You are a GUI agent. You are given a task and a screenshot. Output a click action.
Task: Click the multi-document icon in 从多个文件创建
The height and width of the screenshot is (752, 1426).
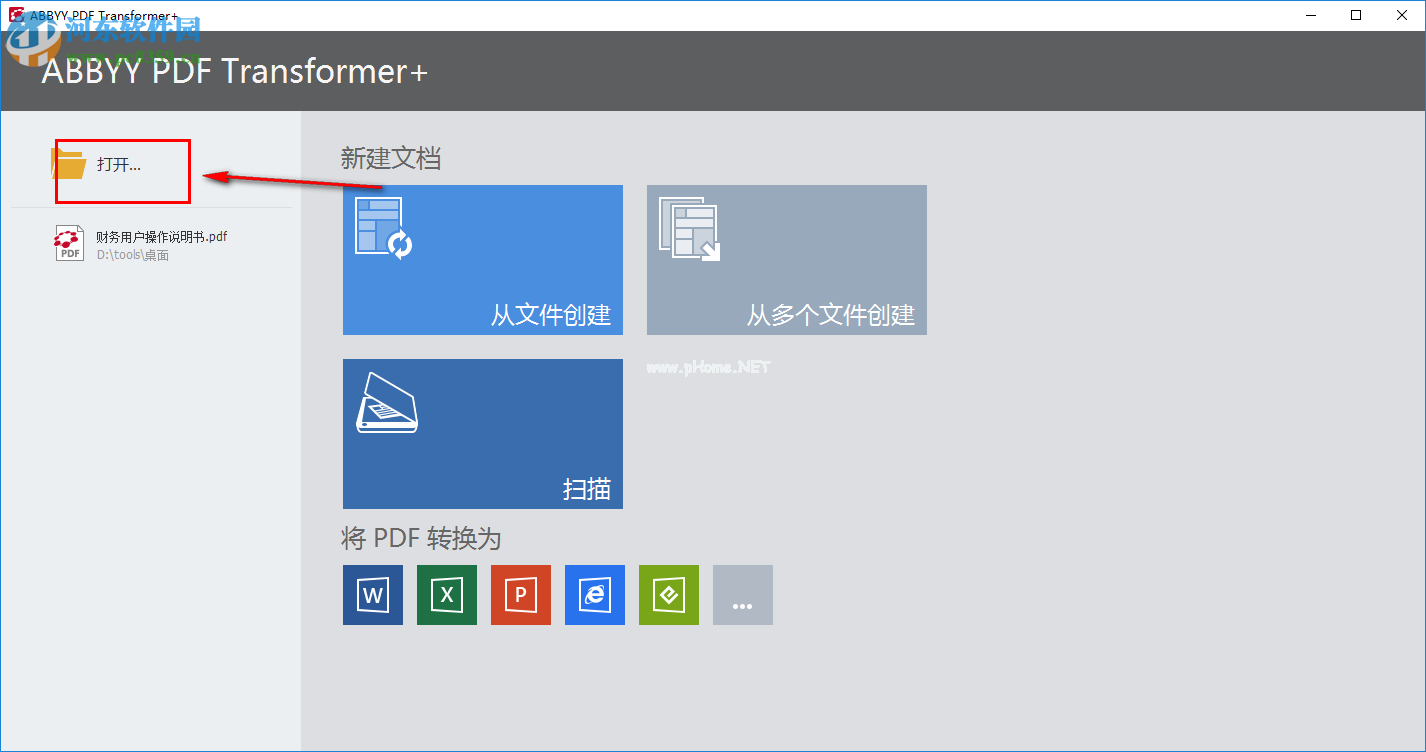pos(689,228)
